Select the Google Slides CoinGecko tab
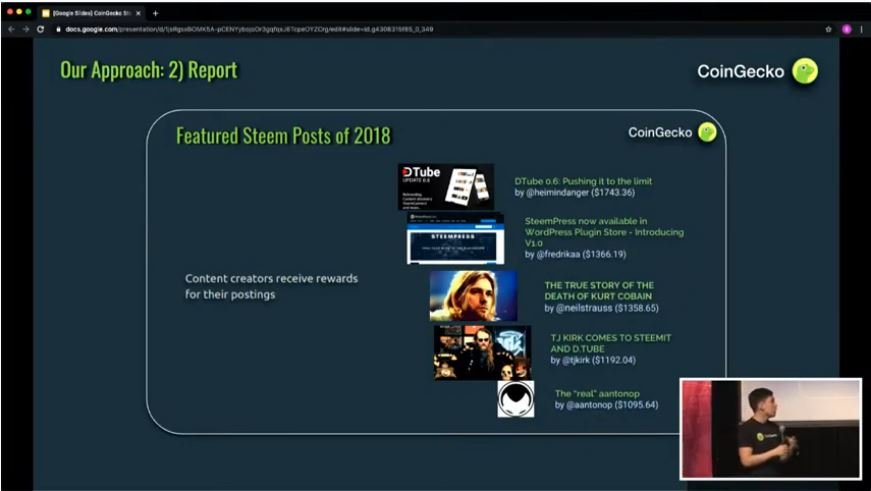The height and width of the screenshot is (491, 871). point(92,13)
